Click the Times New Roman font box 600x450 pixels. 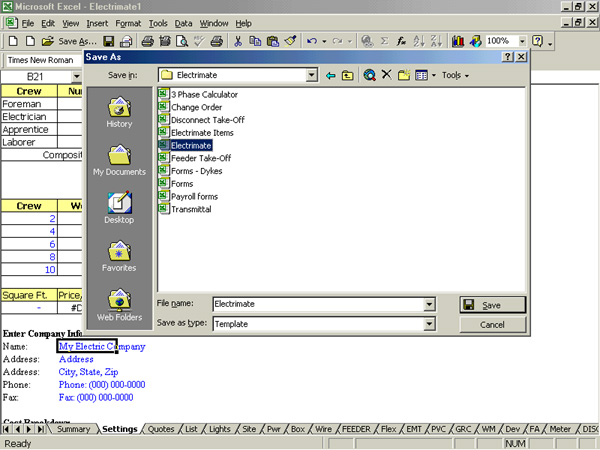43,60
